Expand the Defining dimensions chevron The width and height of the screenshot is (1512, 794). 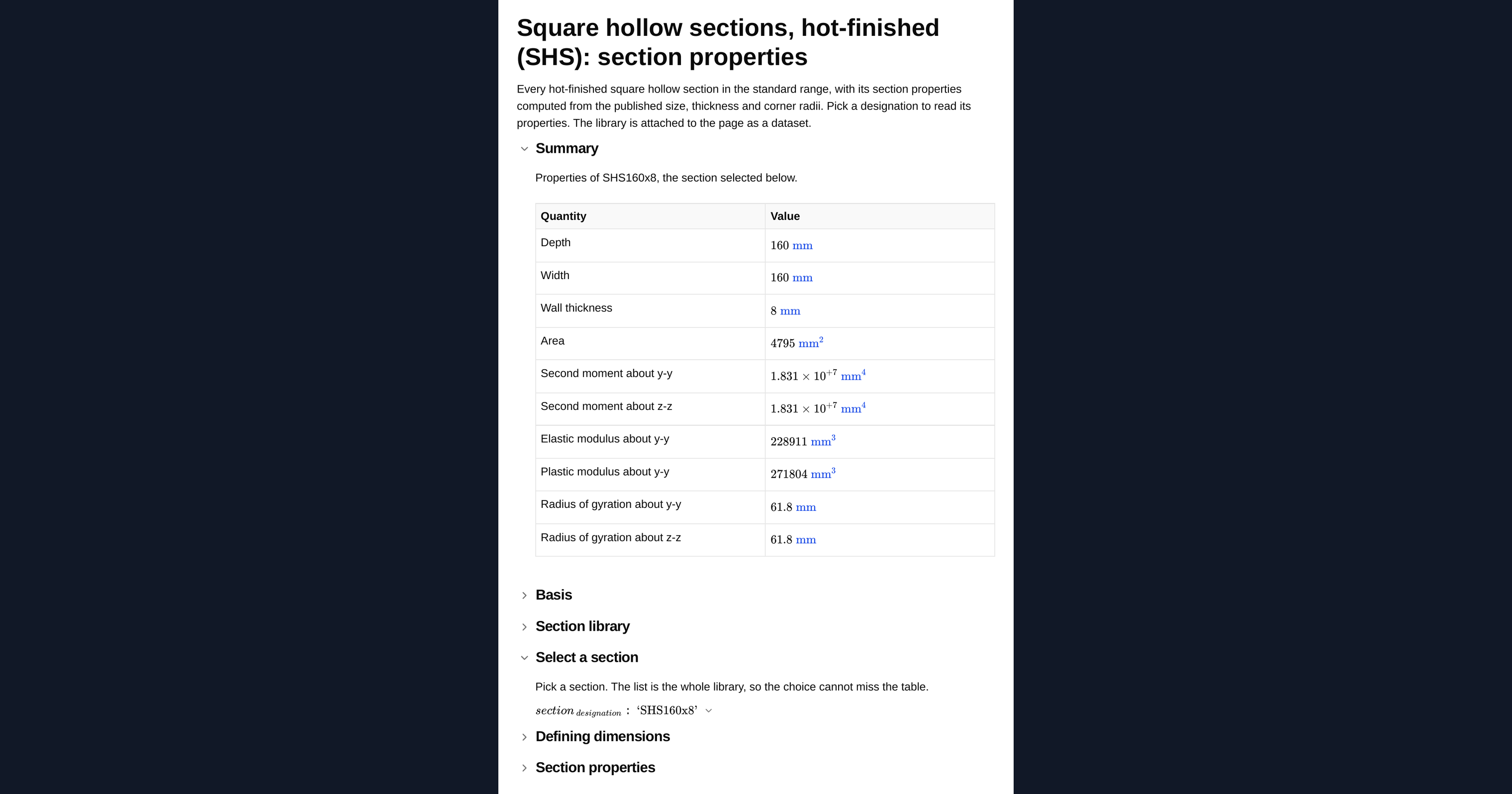coord(524,737)
